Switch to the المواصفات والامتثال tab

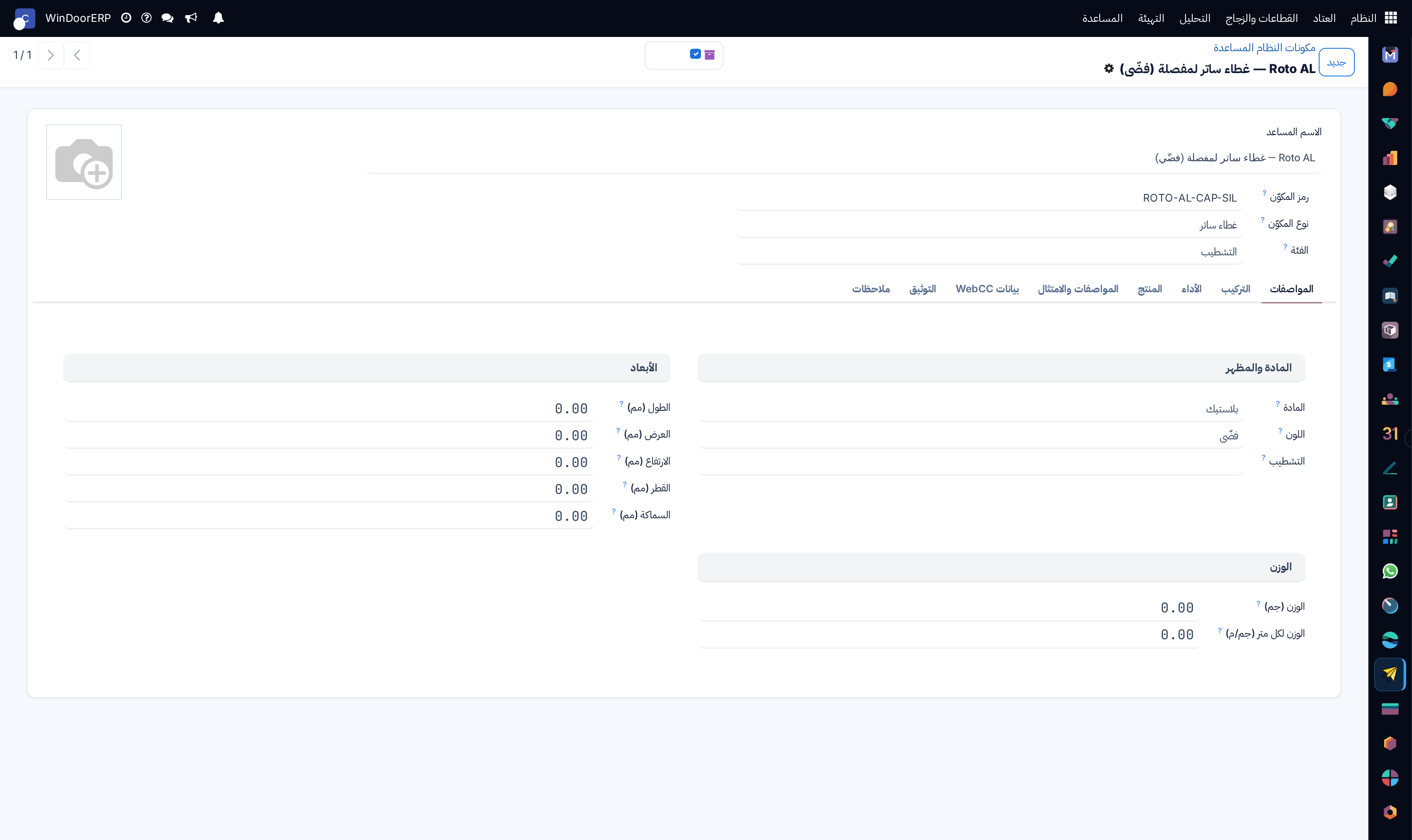(x=1078, y=289)
